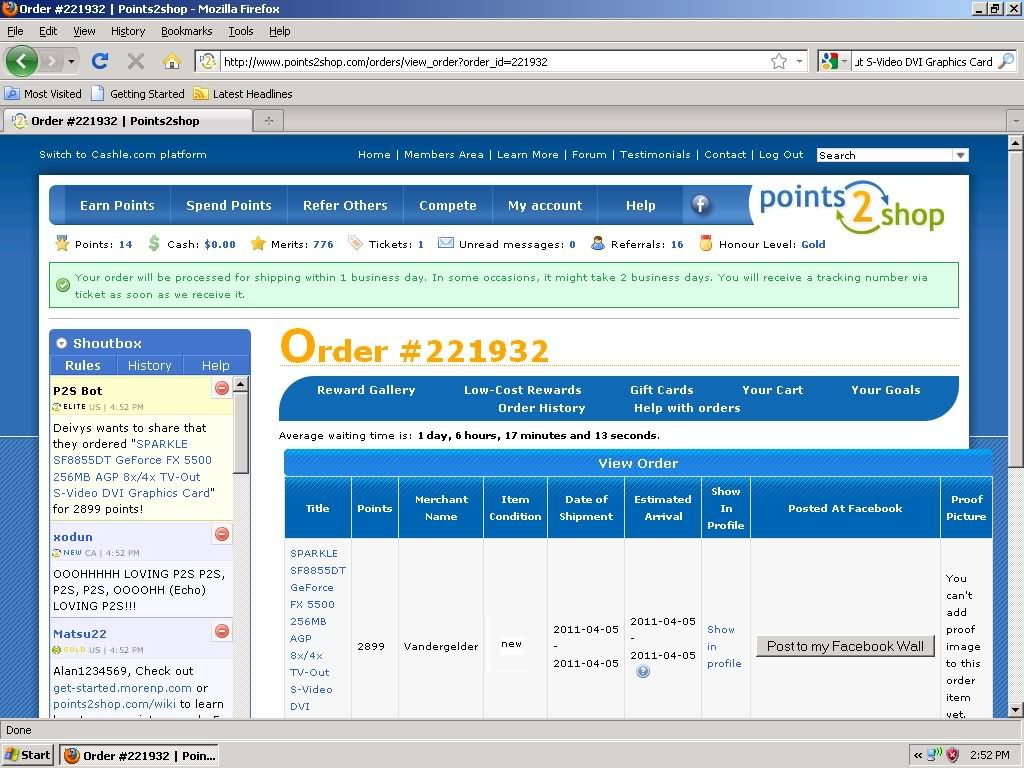Click the points2shop logo
The height and width of the screenshot is (768, 1024).
[852, 208]
